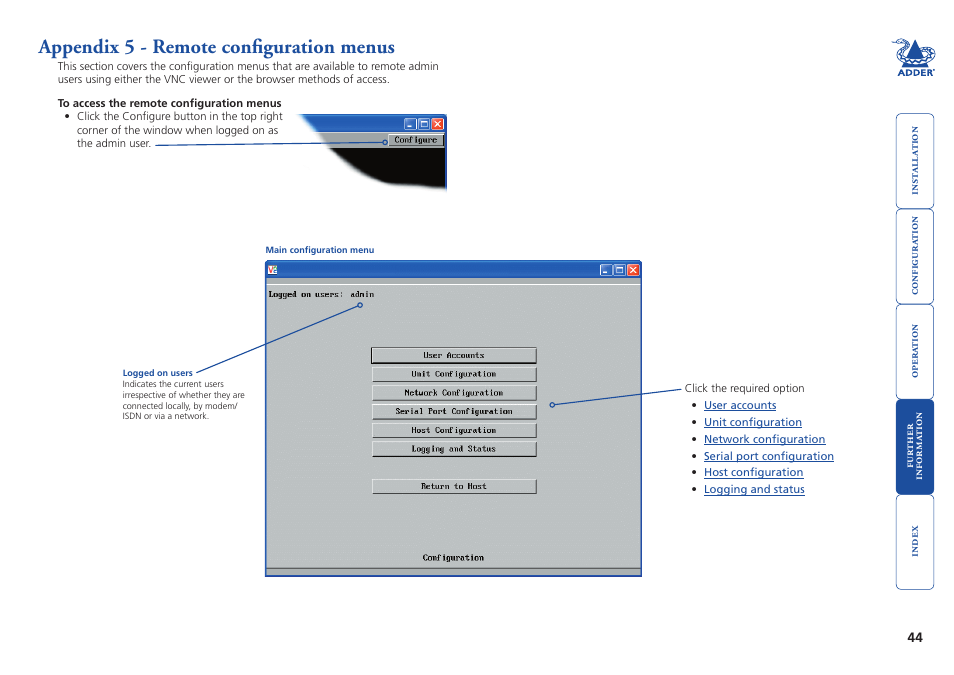Open the Serial port configuration hyperlink
Viewport: 954px width, 675px height.
click(x=768, y=456)
